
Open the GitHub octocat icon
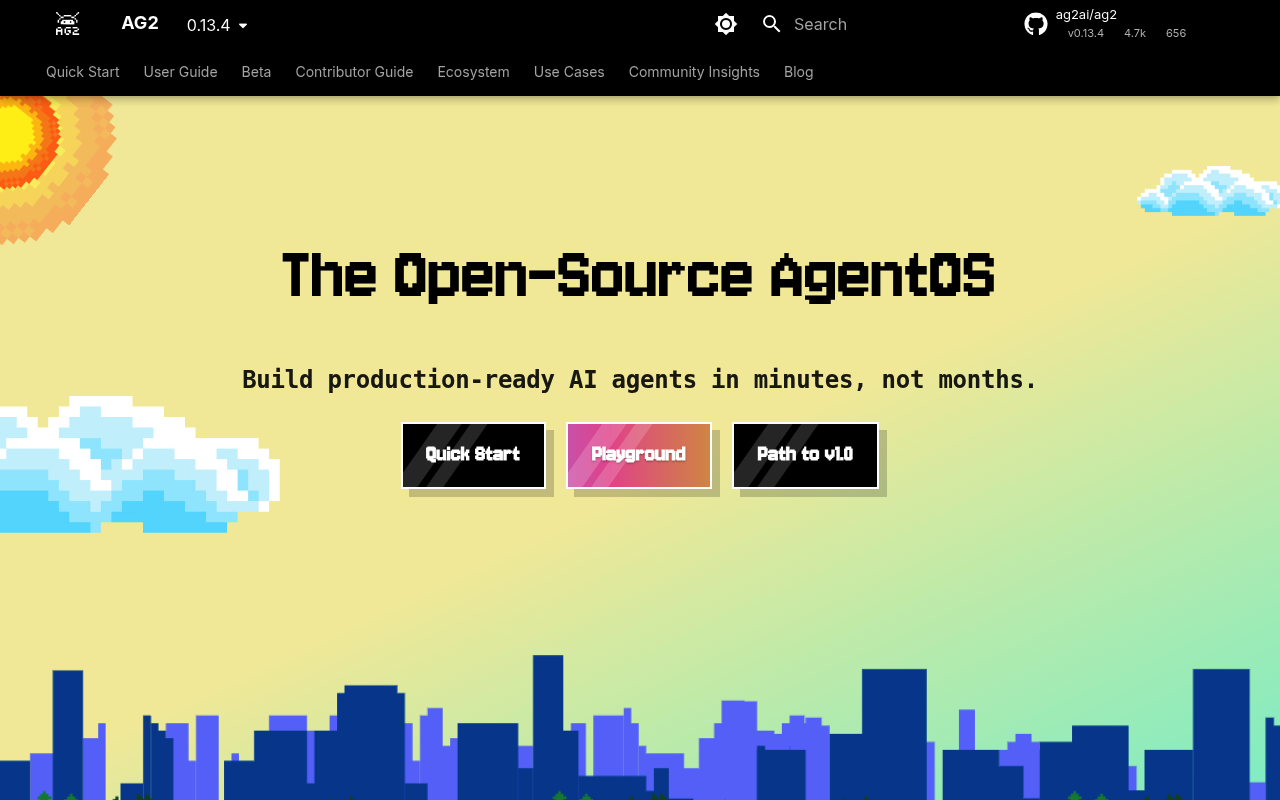1036,24
